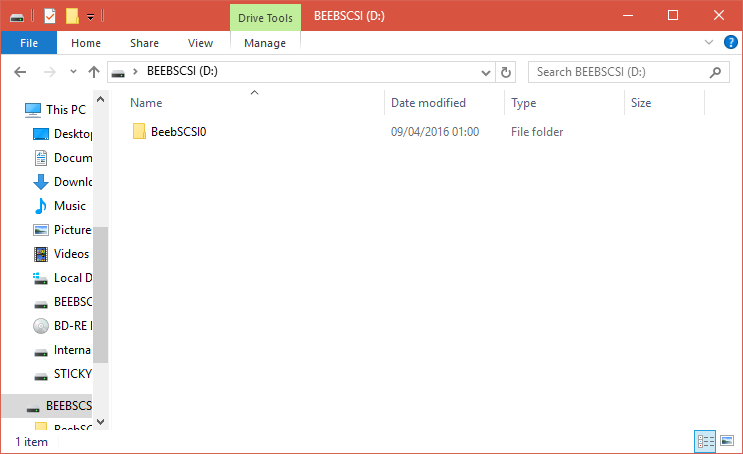Switch to the Manage ribbon tab

(265, 43)
